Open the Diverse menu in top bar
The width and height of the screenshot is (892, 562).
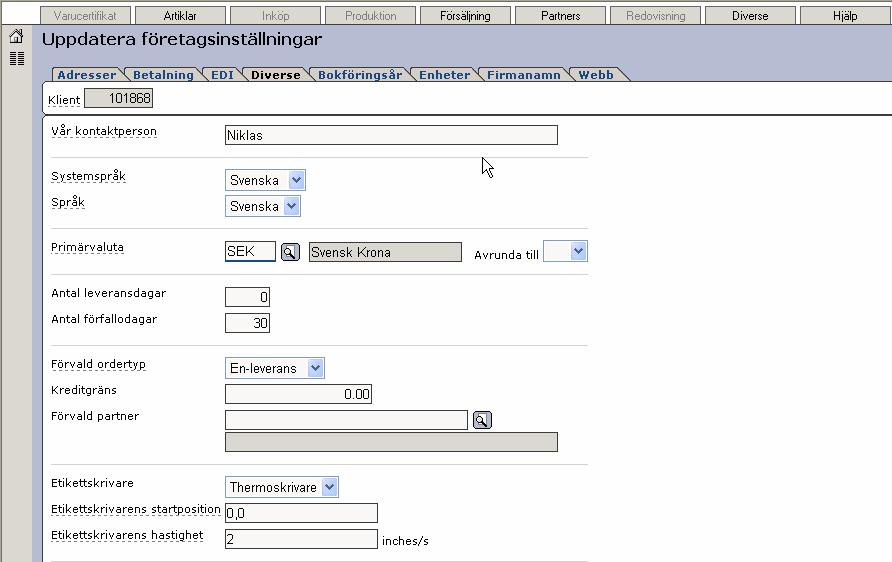(x=750, y=16)
